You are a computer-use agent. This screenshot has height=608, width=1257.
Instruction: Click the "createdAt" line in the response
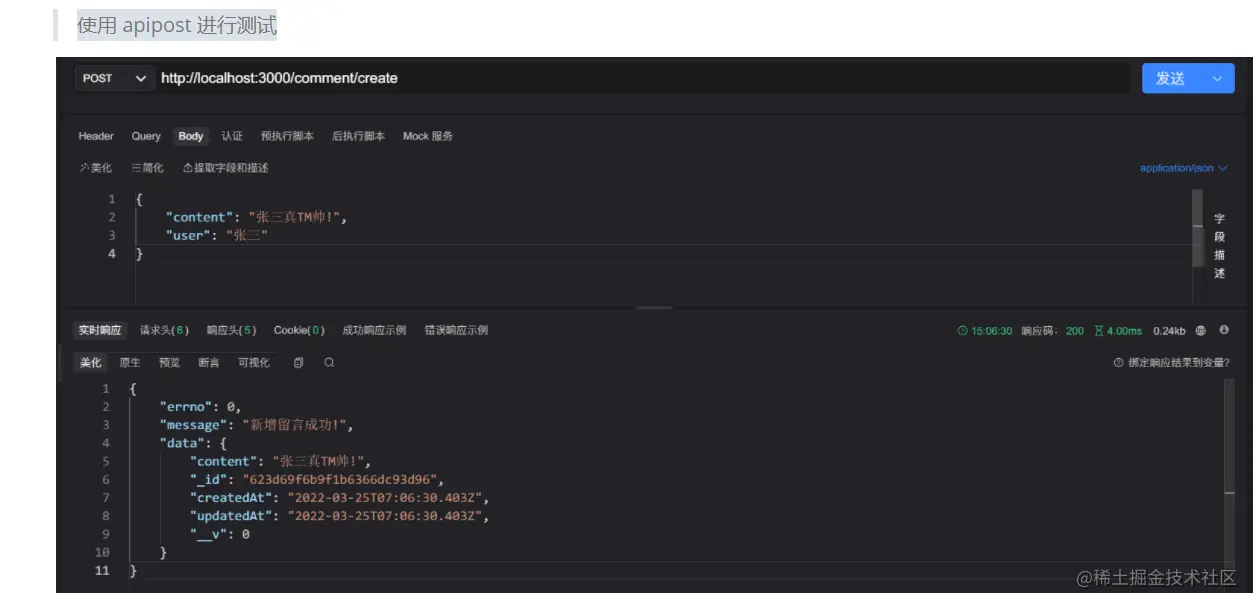340,498
